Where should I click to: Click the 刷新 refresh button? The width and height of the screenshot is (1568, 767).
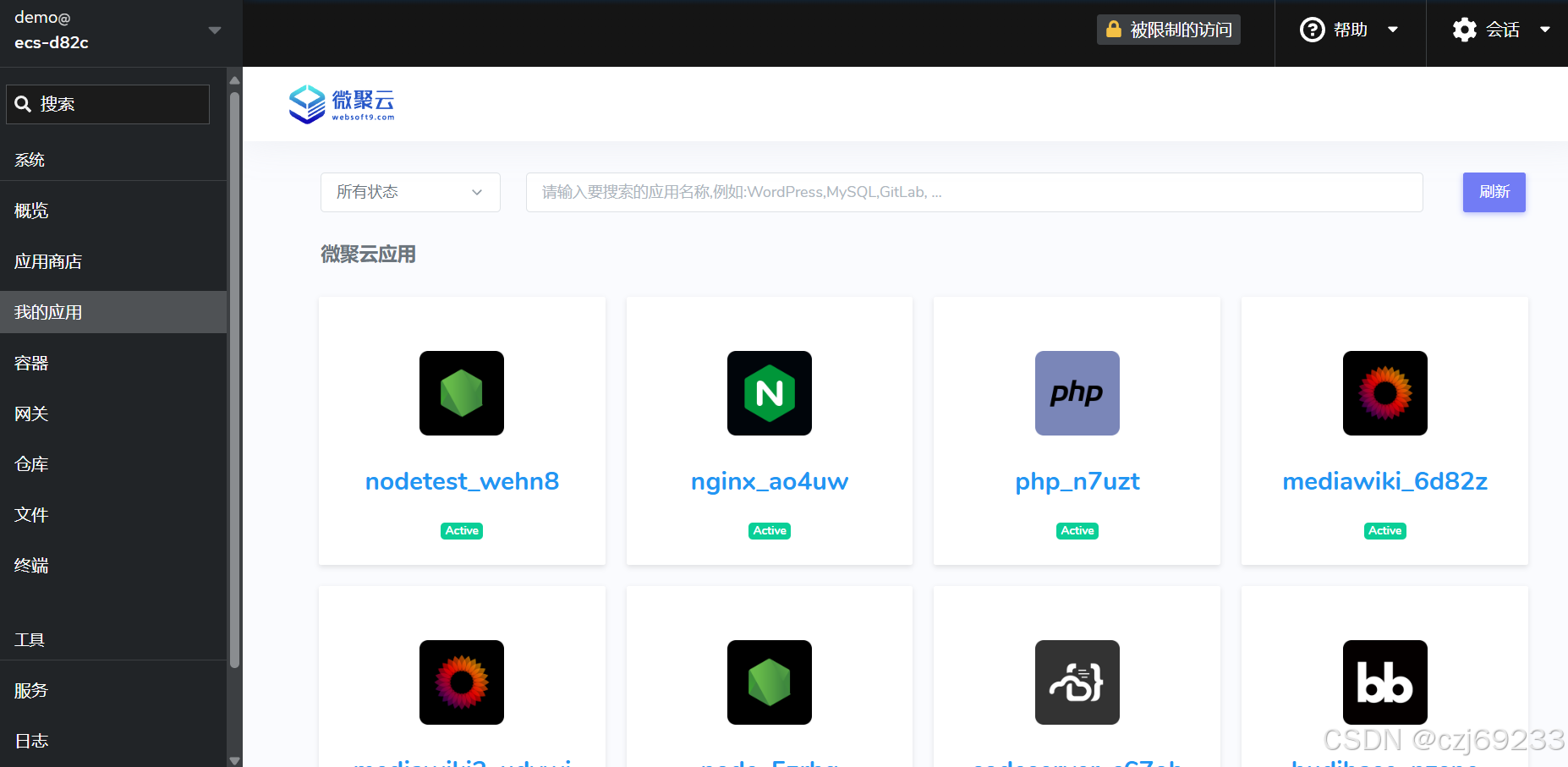[x=1494, y=192]
